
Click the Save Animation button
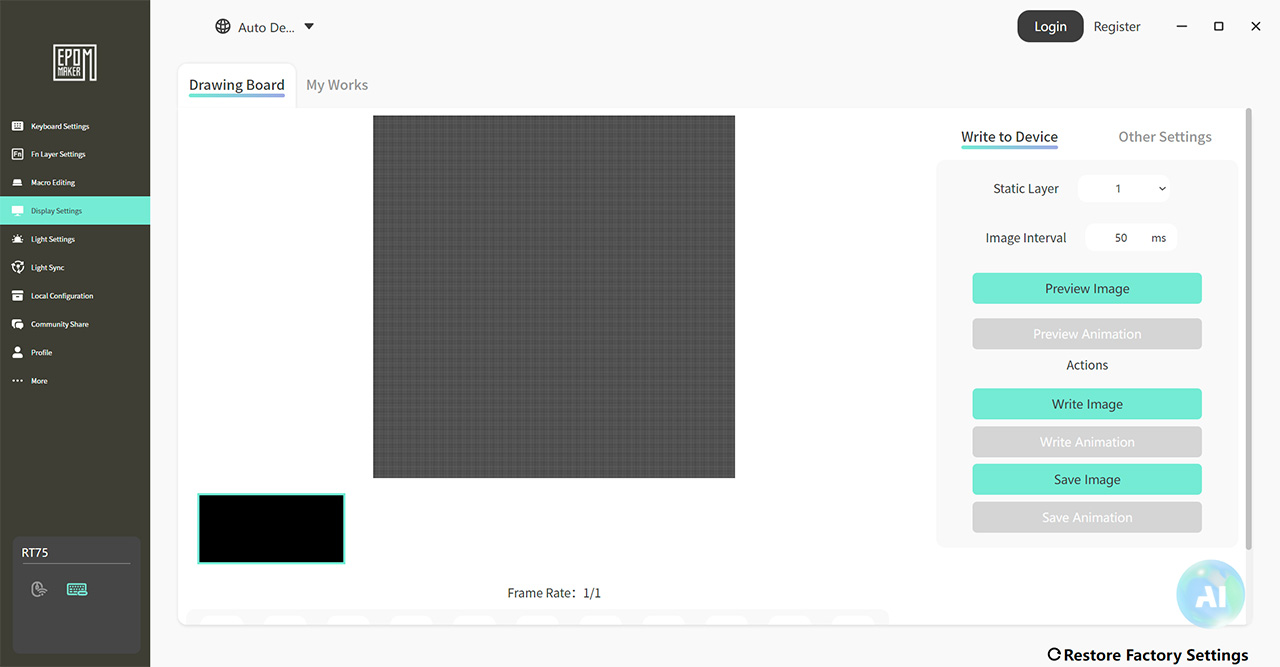1087,518
